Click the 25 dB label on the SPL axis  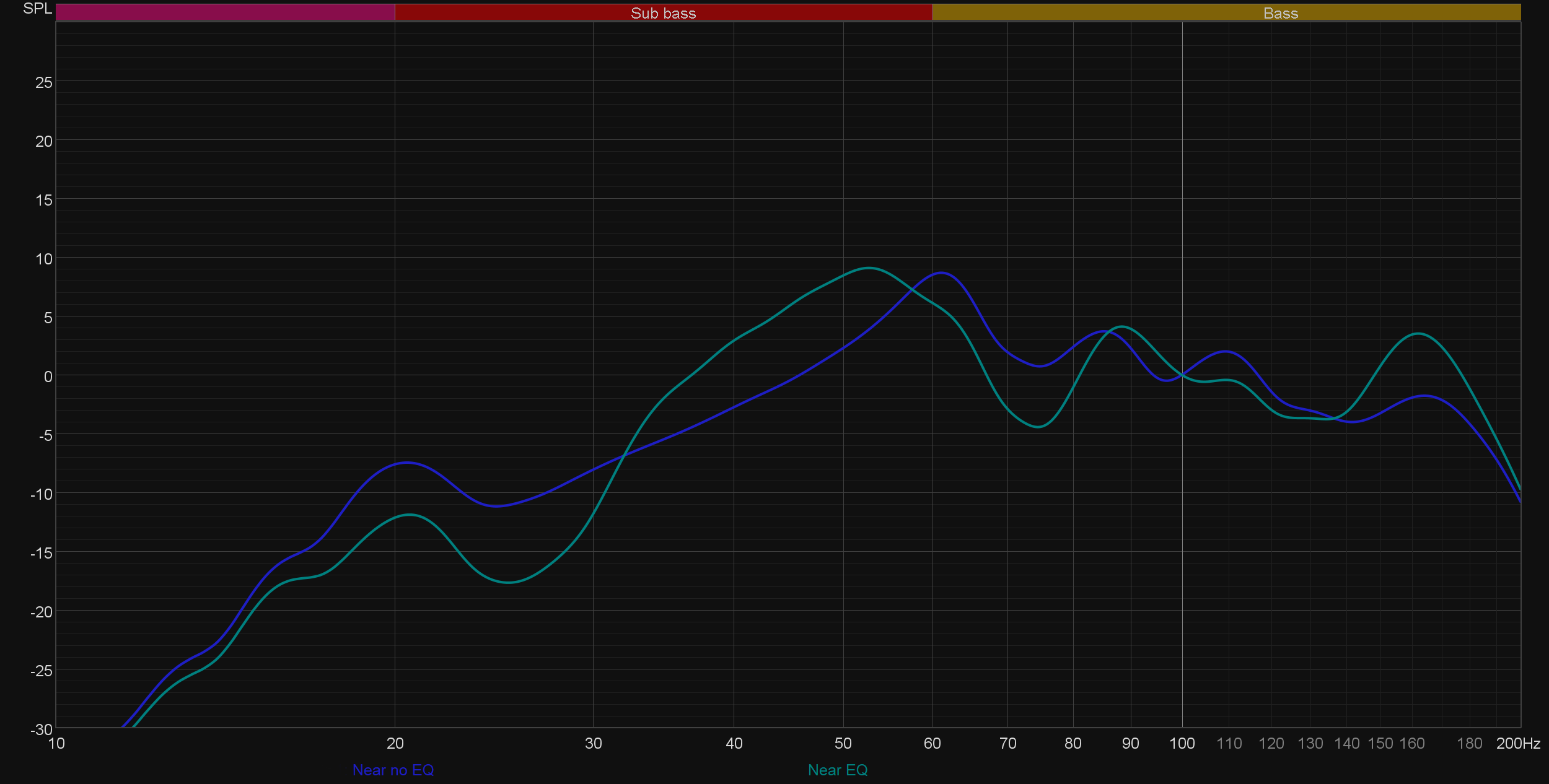tap(44, 82)
